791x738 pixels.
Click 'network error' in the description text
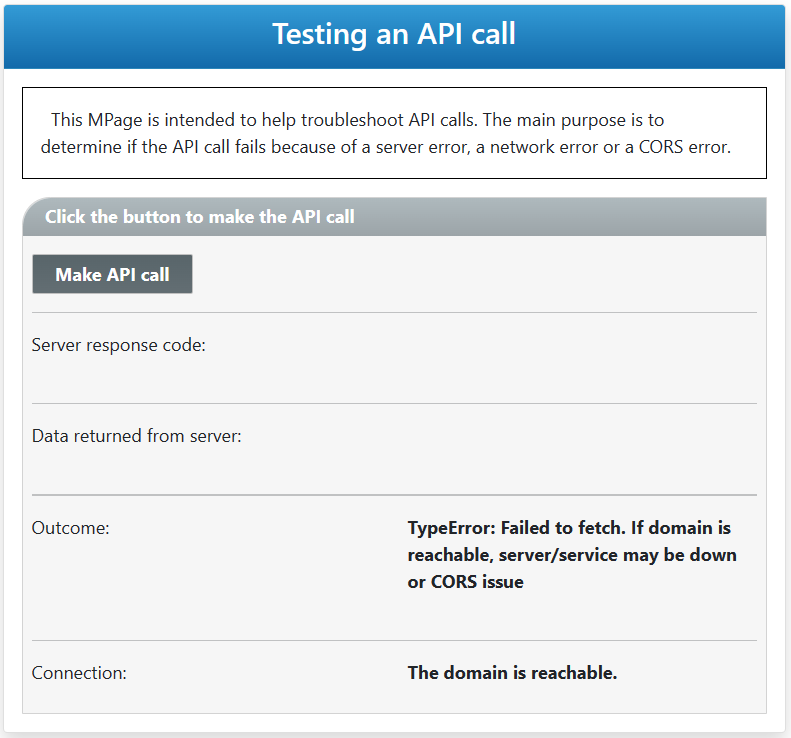click(x=544, y=147)
